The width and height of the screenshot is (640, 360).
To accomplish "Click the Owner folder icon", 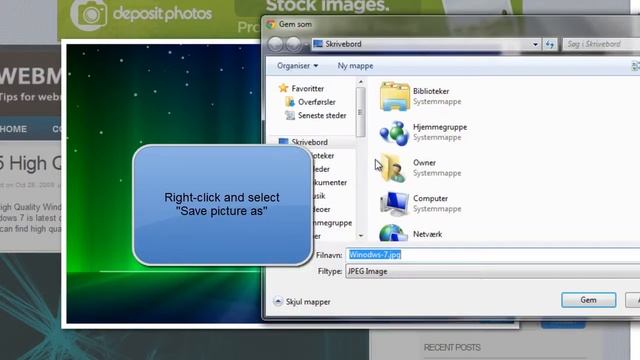I will (x=394, y=168).
